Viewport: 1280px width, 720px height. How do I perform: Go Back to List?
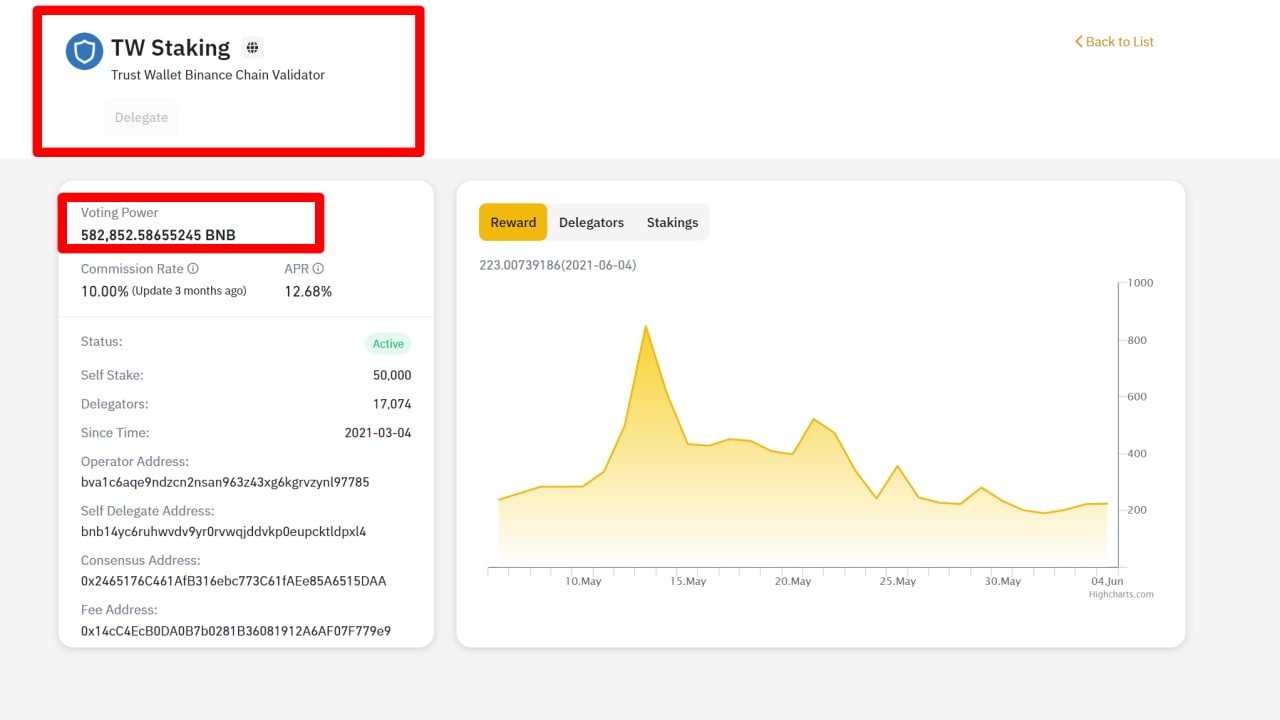(x=1114, y=42)
